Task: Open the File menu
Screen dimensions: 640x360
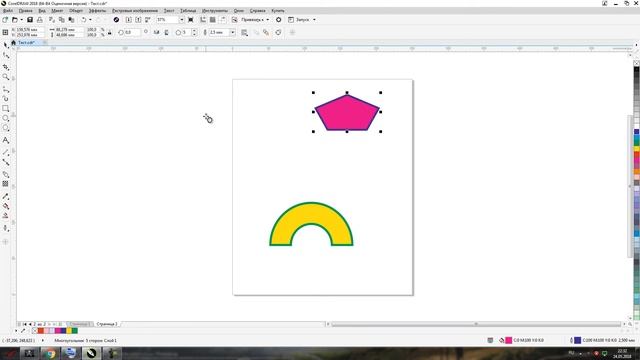Action: [x=8, y=11]
